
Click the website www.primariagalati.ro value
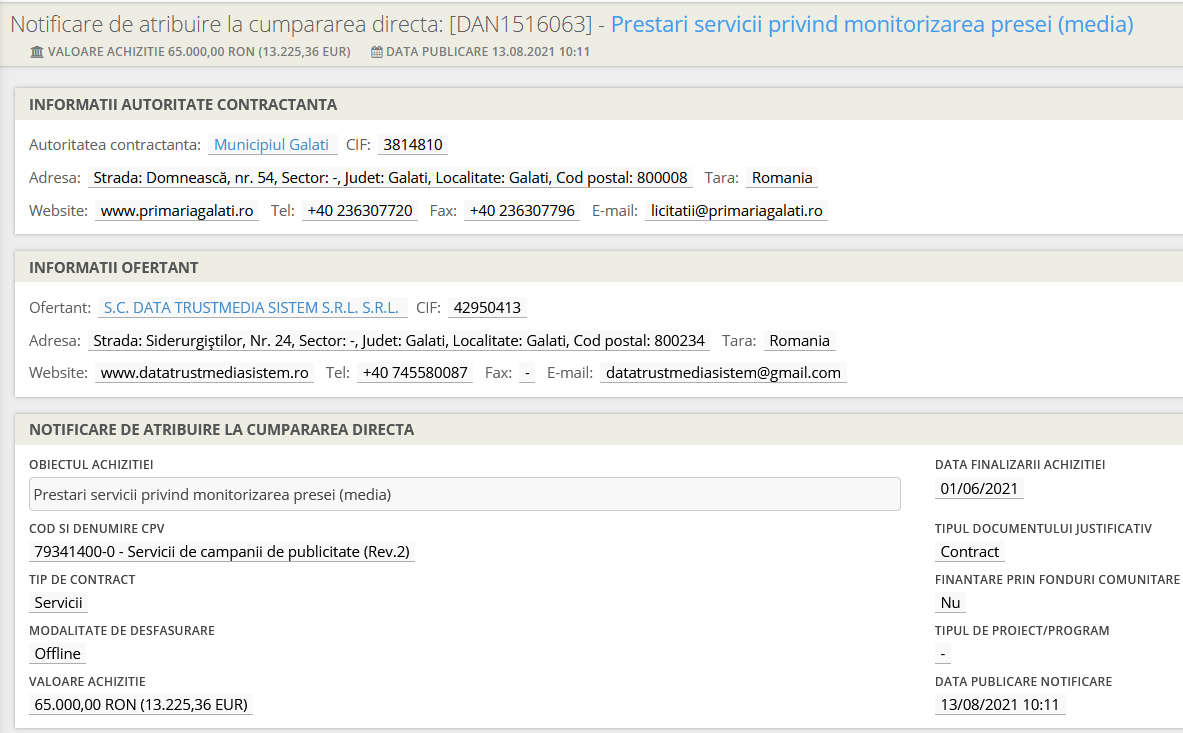[177, 211]
